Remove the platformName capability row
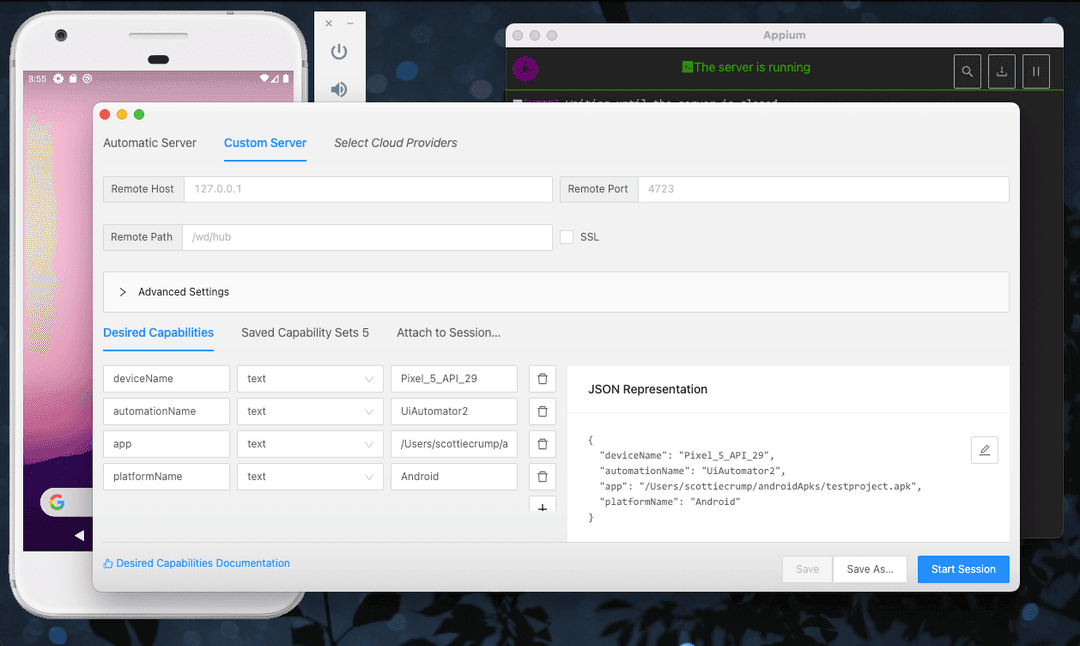Image resolution: width=1080 pixels, height=646 pixels. click(x=542, y=477)
